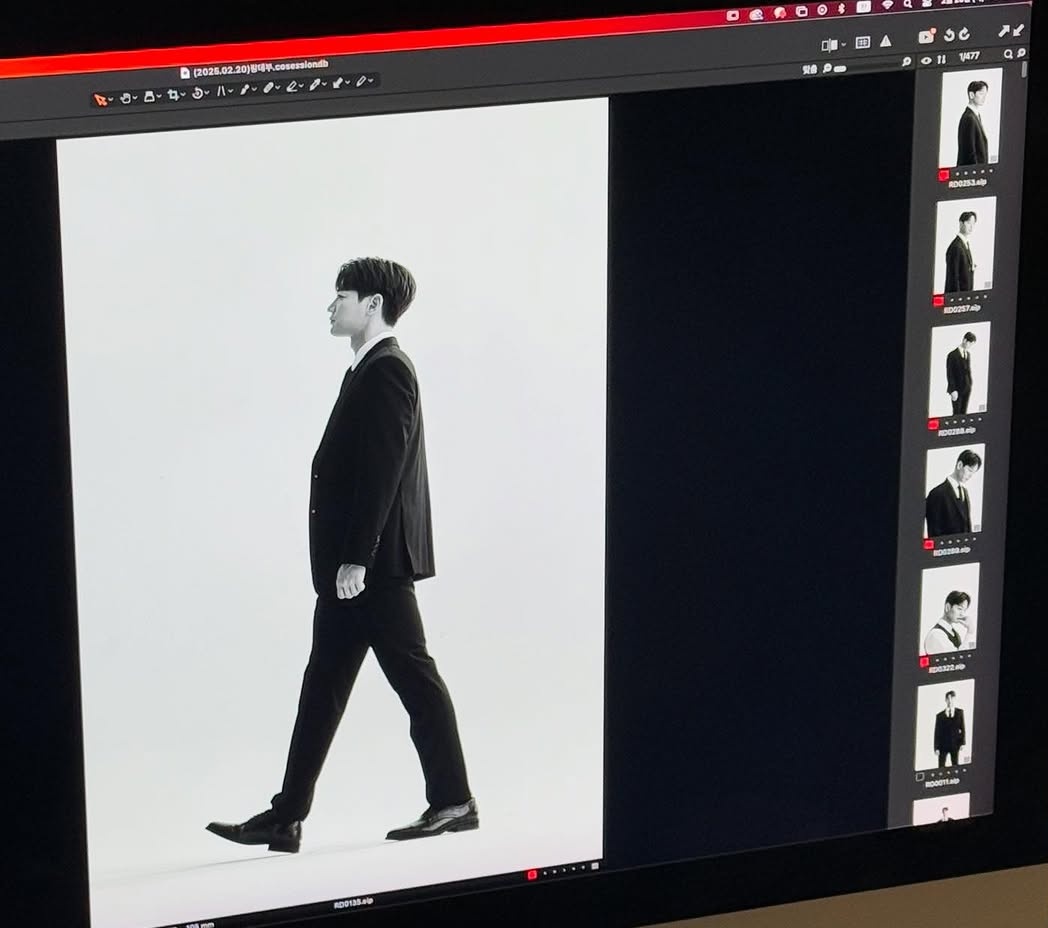The image size is (1048, 928).
Task: Open Before/After view mode dropdown arrow
Action: 843,44
